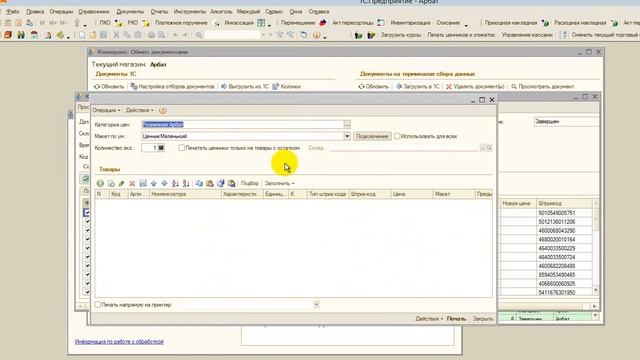Image resolution: width=640 pixels, height=360 pixels.
Task: Click Загрузить в 1С in exchange window
Action: 418,87
